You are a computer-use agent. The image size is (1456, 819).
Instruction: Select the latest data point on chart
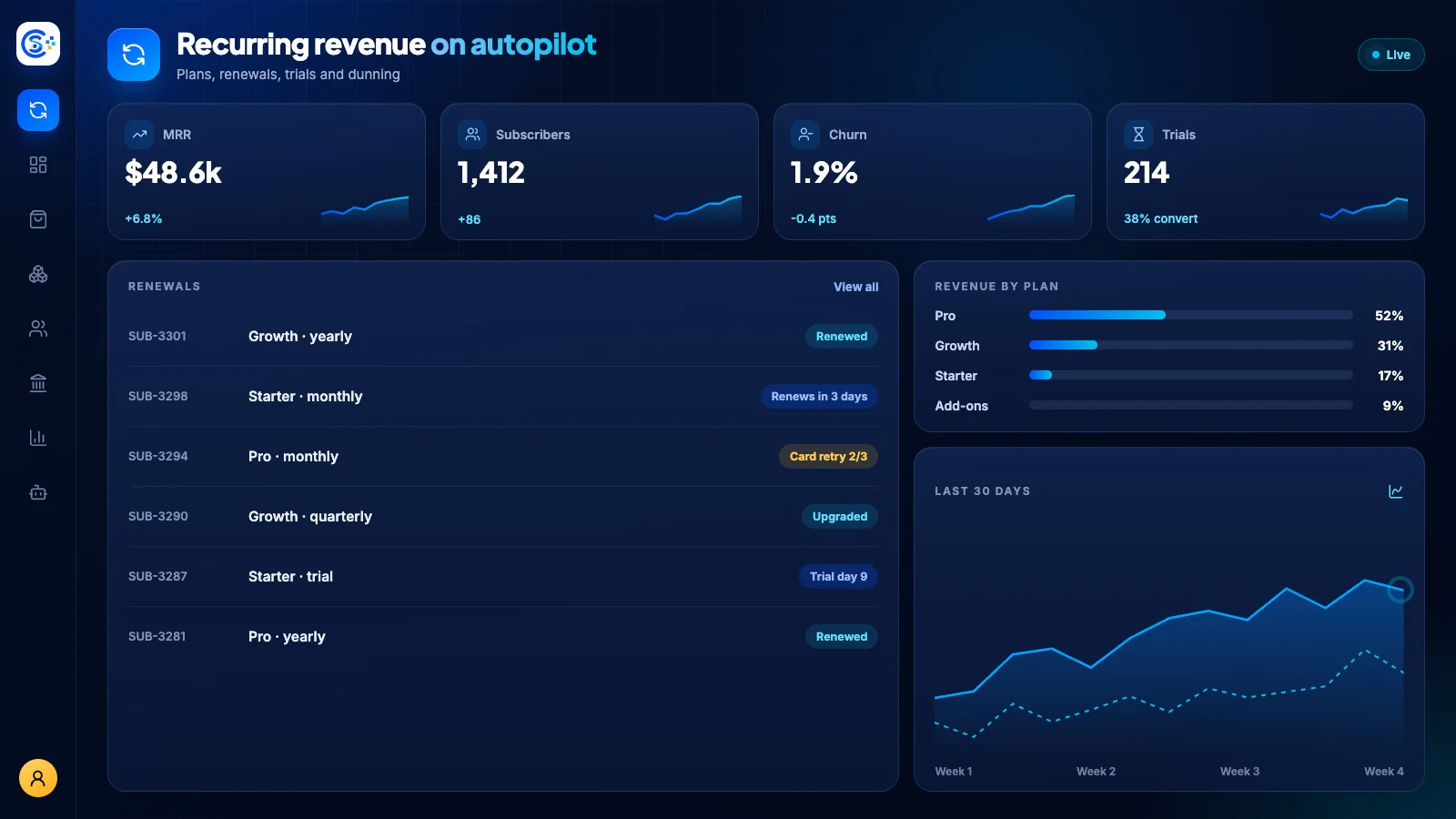click(x=1400, y=590)
